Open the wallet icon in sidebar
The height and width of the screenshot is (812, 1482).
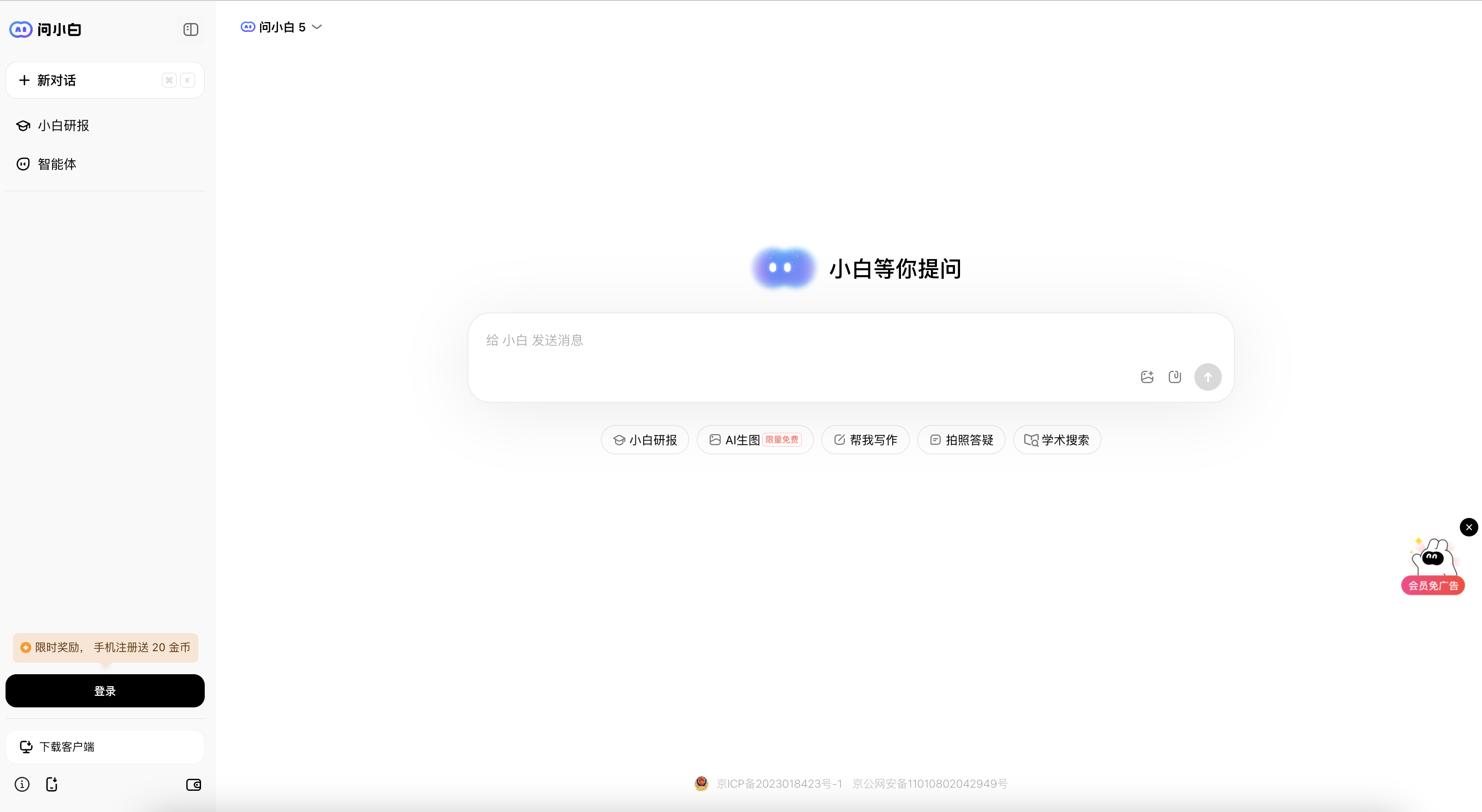[193, 784]
